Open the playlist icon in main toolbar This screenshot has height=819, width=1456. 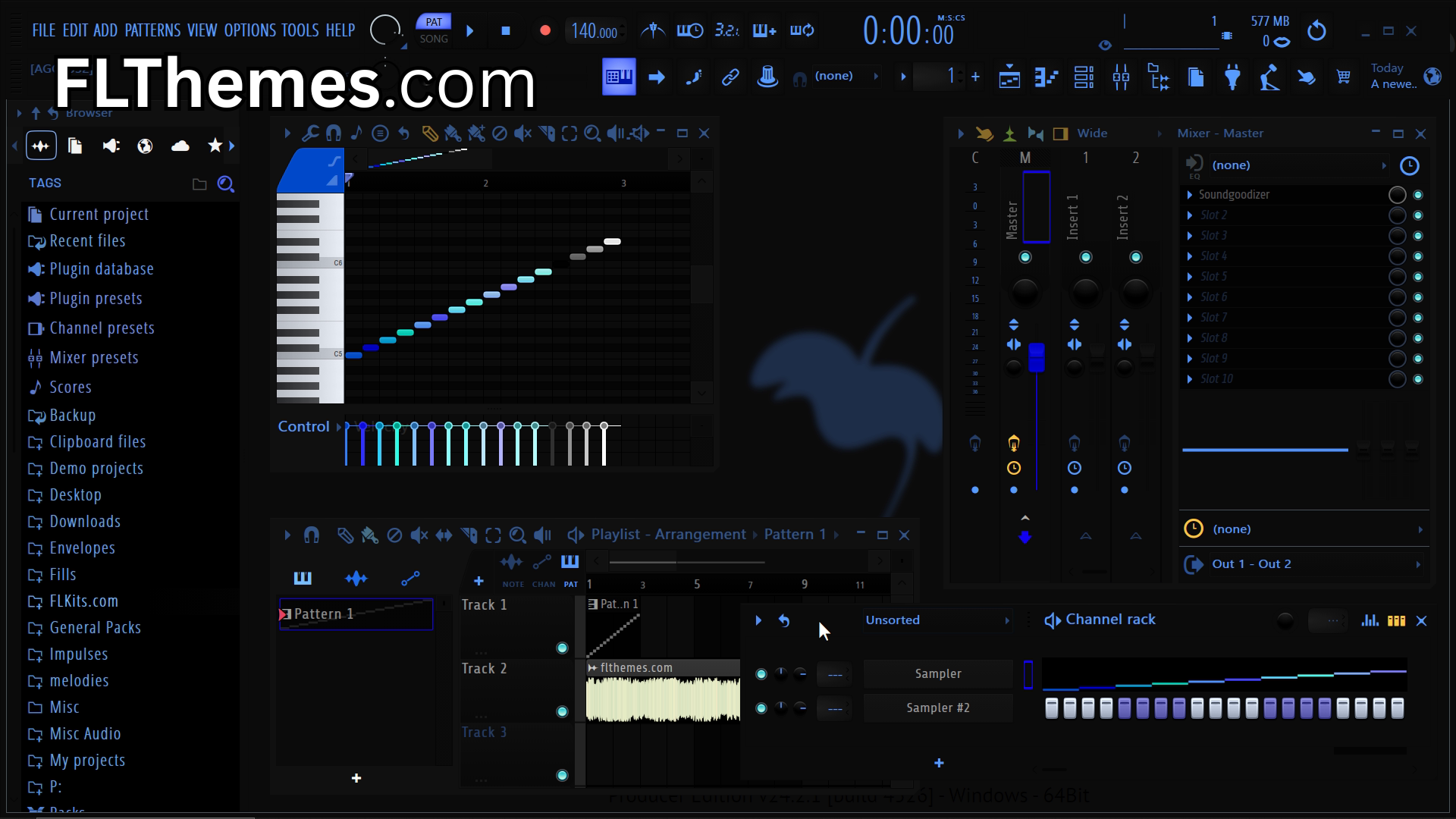click(x=1009, y=77)
